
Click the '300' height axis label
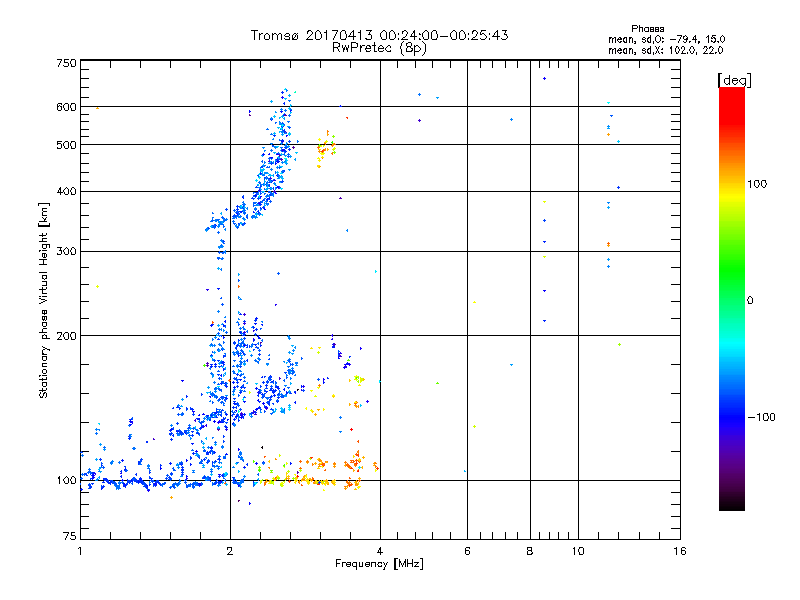pos(66,251)
